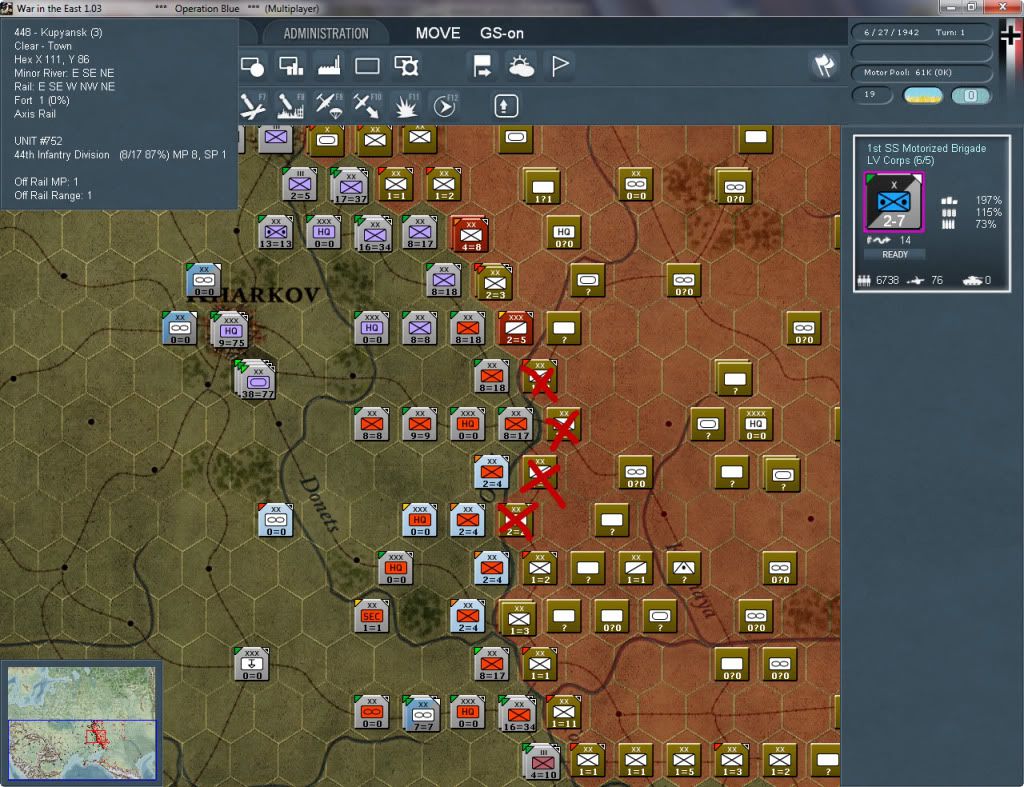Select the F9 air transport parachute icon

coord(329,106)
